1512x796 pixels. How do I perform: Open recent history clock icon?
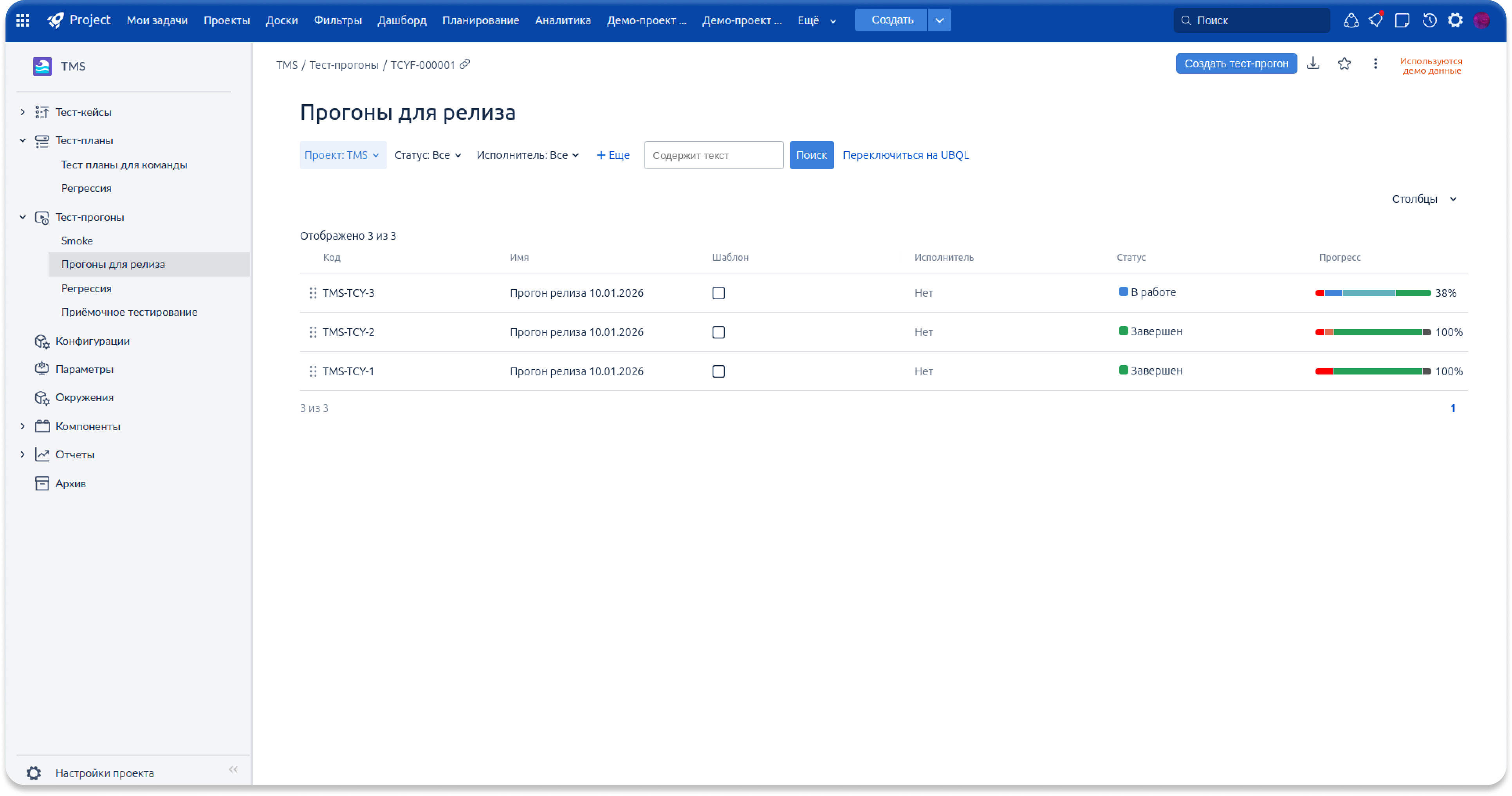pyautogui.click(x=1429, y=20)
